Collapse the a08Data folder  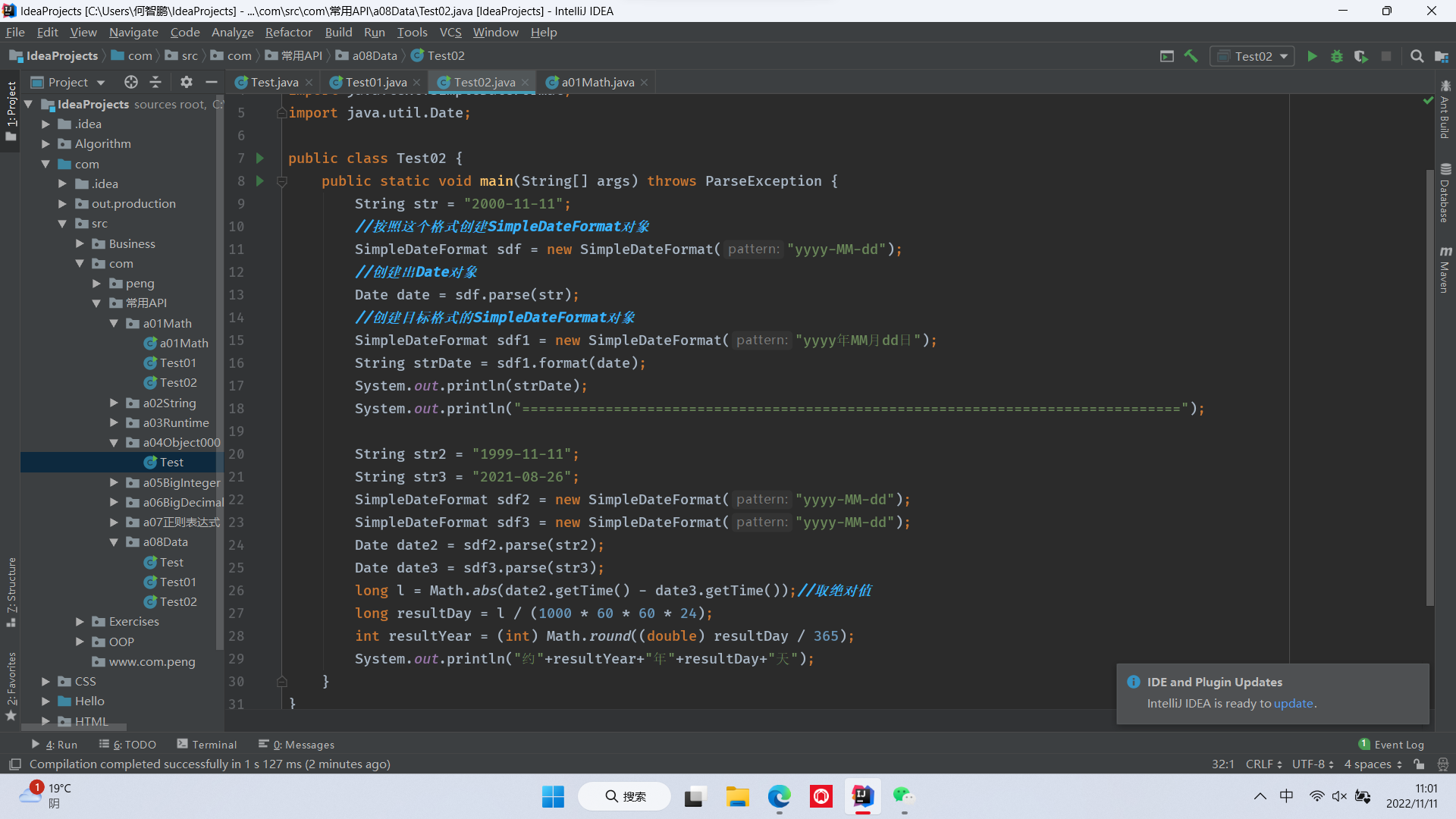114,542
